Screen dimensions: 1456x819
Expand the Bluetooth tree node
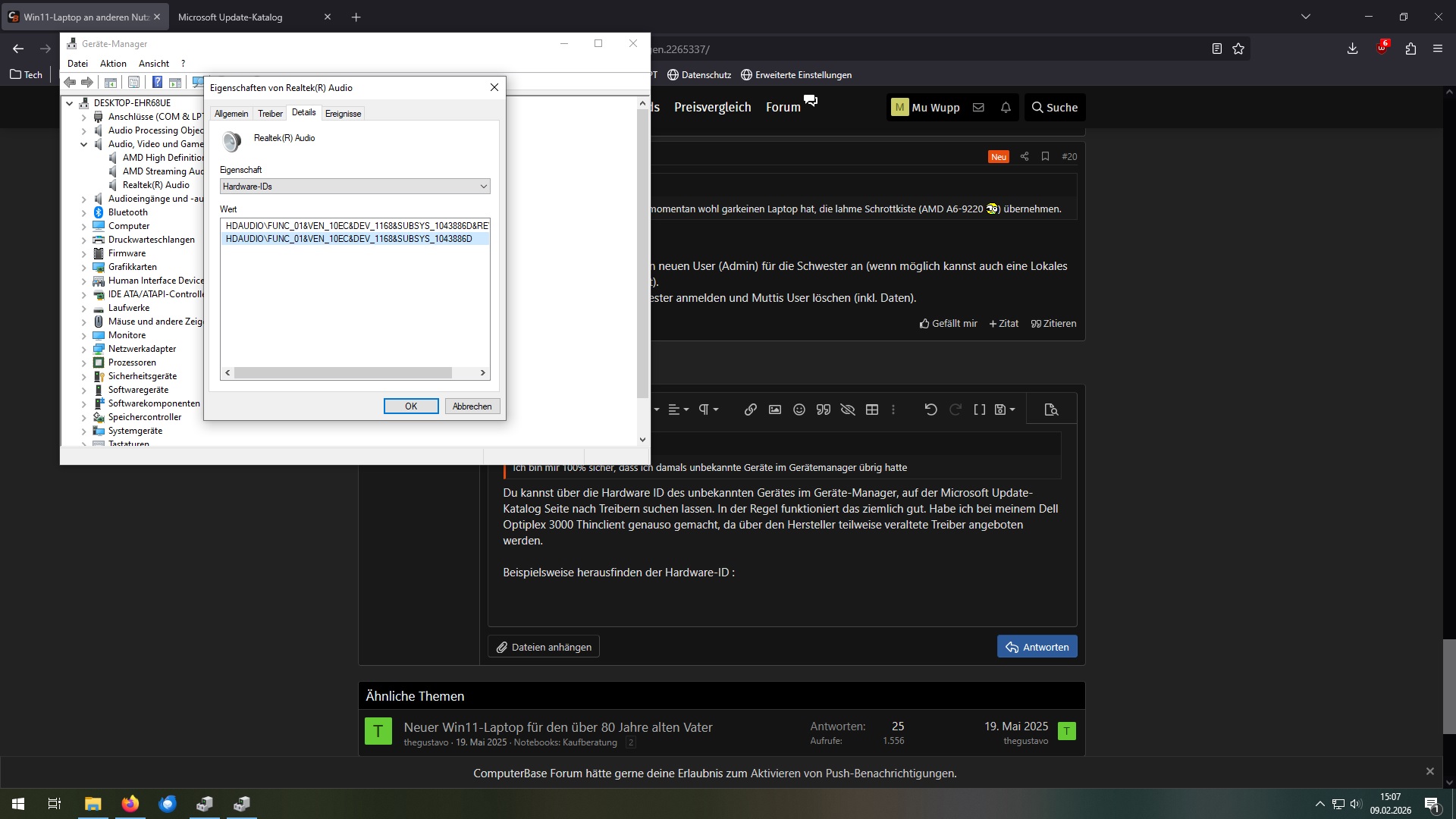click(84, 212)
